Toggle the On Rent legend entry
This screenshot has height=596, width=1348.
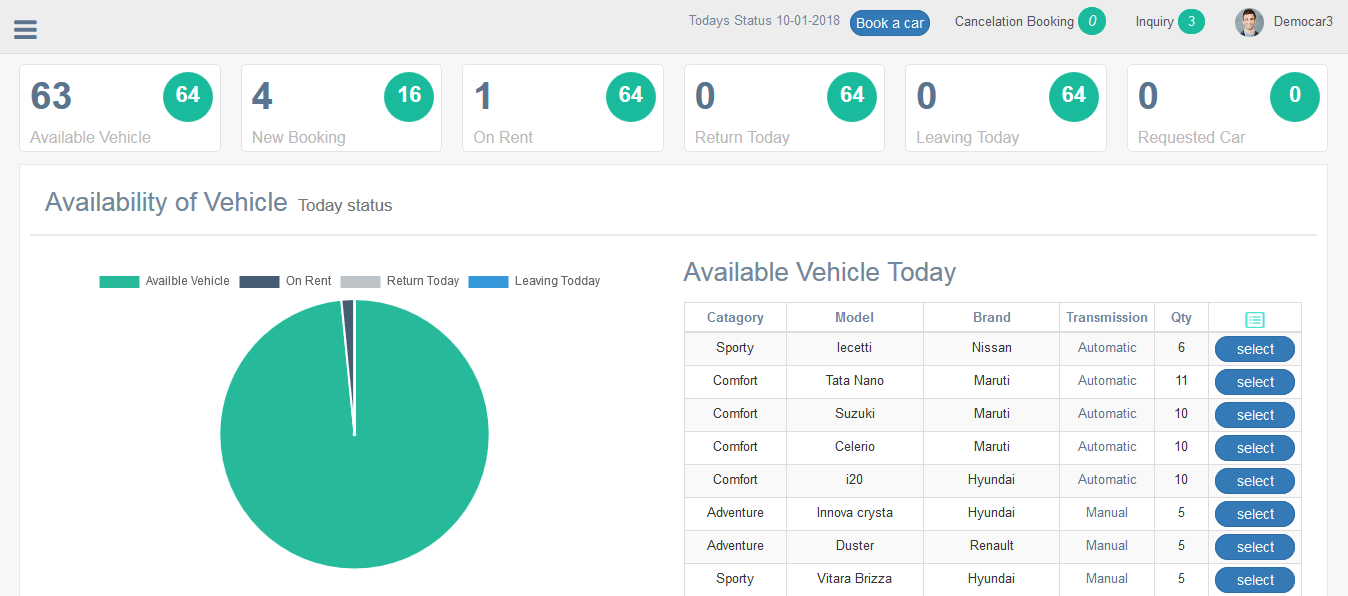click(x=285, y=281)
